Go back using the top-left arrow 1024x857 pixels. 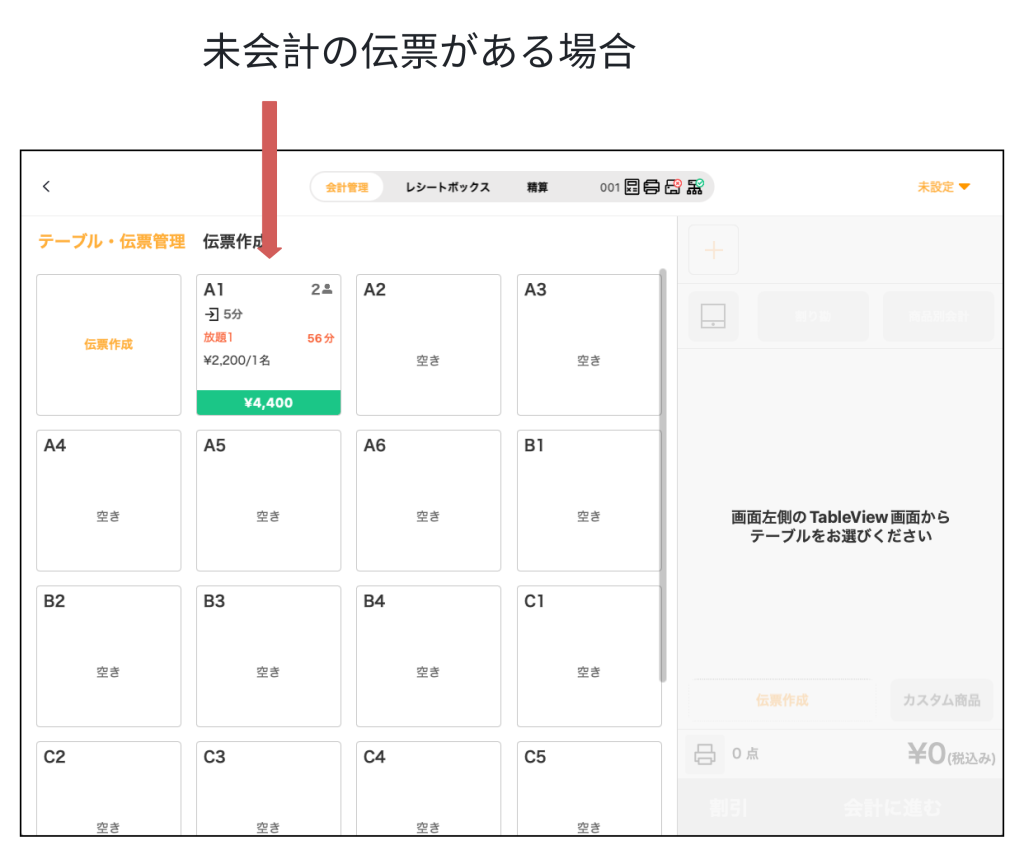click(x=46, y=187)
